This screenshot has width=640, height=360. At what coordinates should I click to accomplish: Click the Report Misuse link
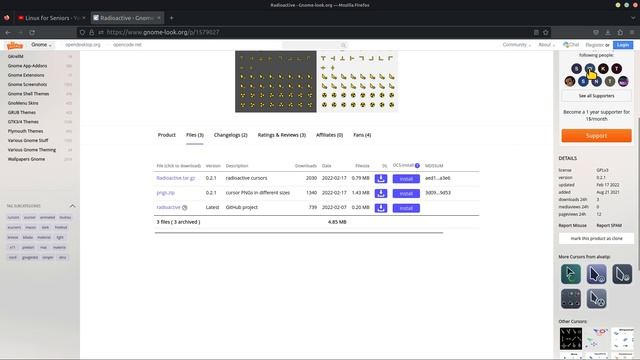[x=573, y=226]
